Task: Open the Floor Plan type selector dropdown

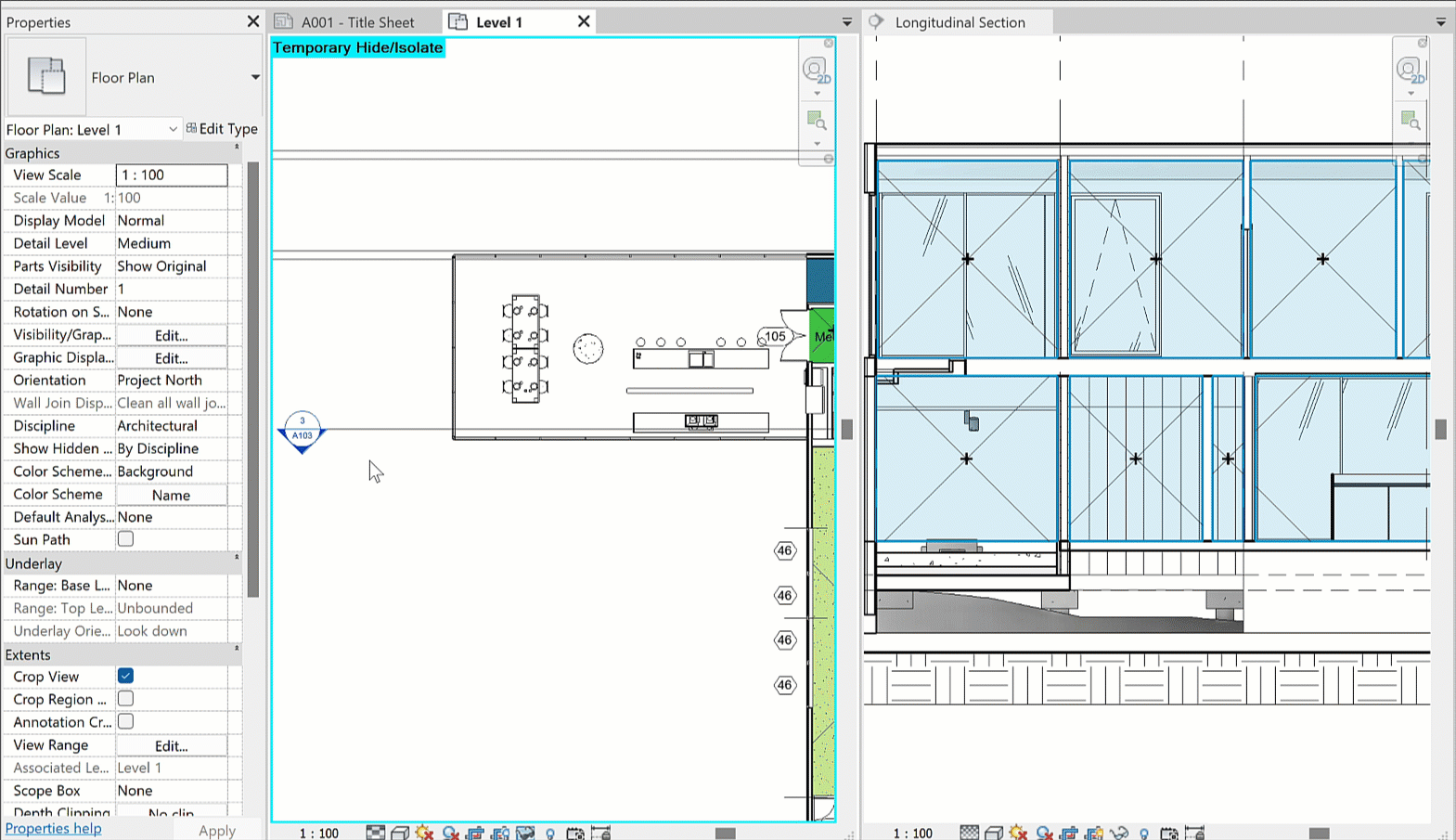Action: [x=255, y=77]
